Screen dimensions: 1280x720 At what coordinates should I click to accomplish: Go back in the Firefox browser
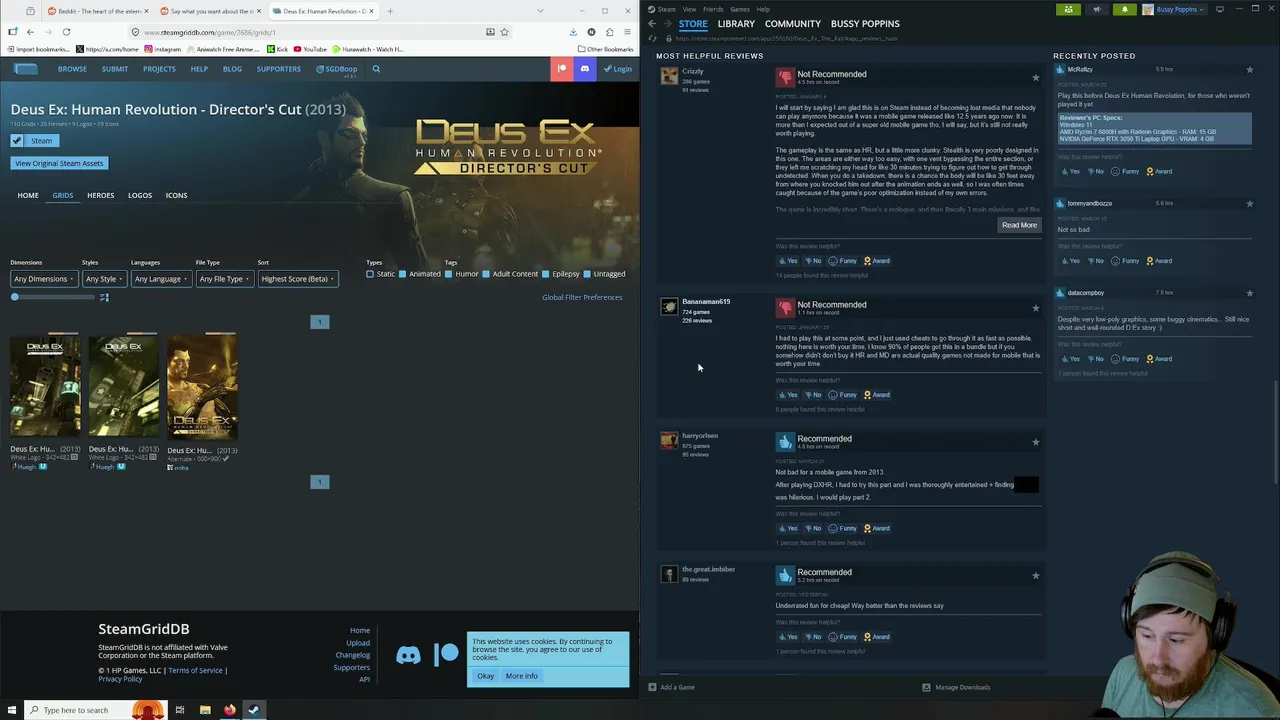(x=30, y=32)
